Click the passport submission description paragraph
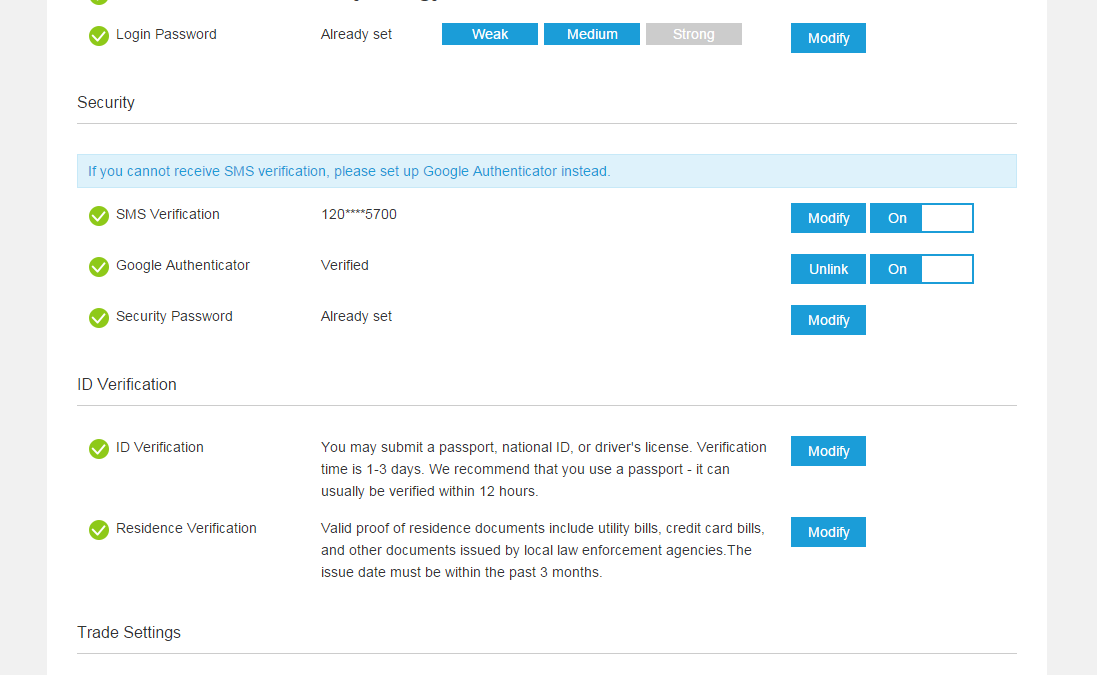 point(544,469)
